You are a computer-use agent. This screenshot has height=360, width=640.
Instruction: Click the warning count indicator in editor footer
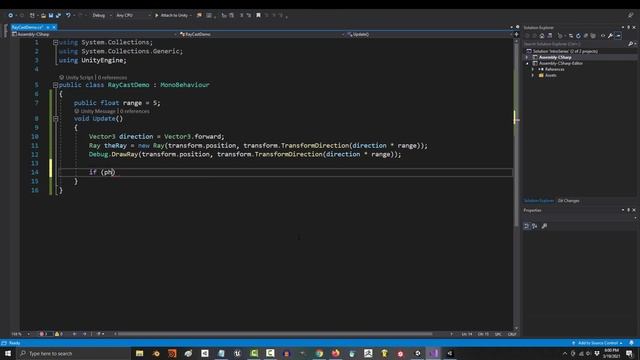59,334
